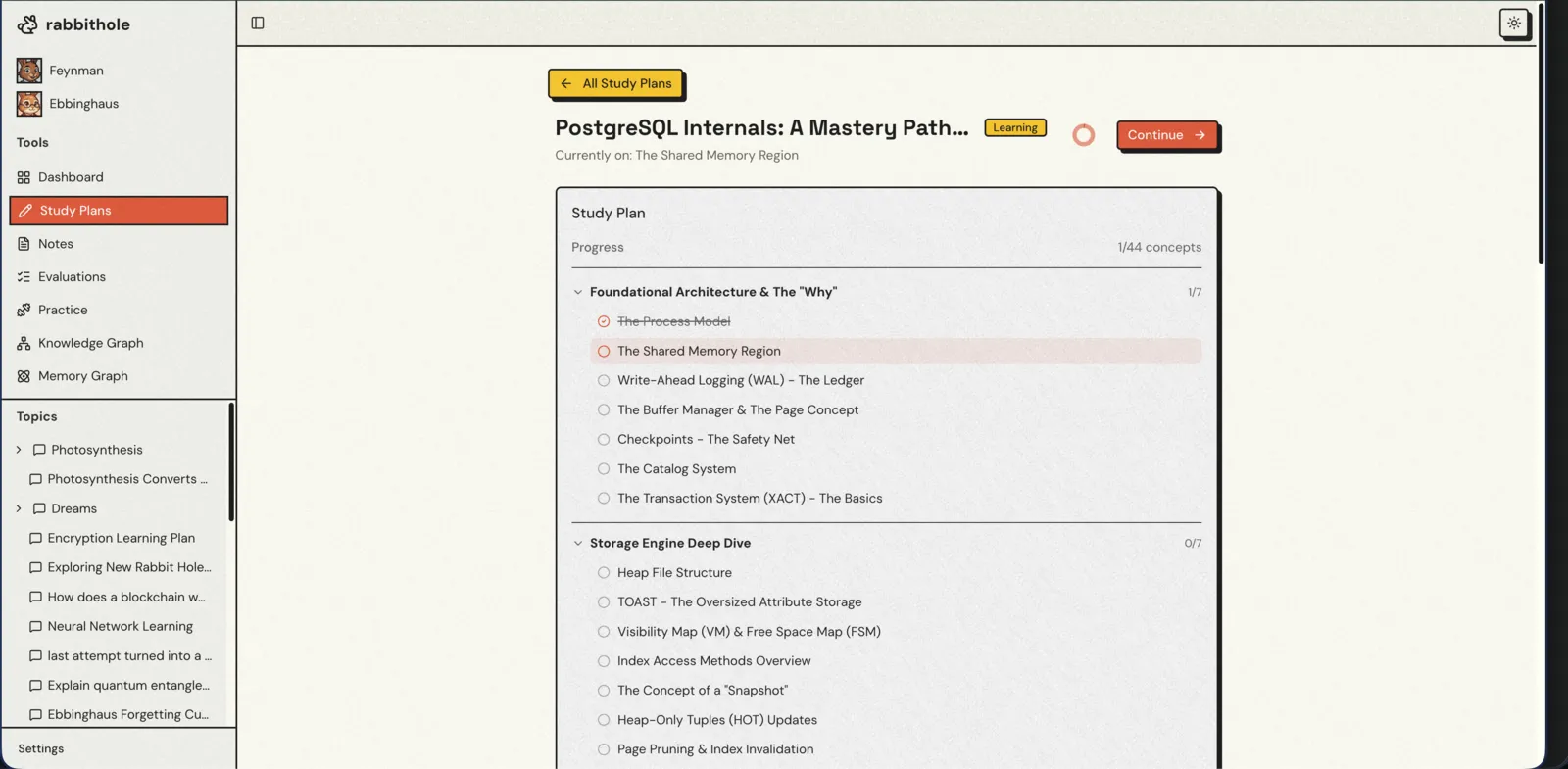Click the Topics list scrollbar
The image size is (1568, 769).
click(231, 461)
